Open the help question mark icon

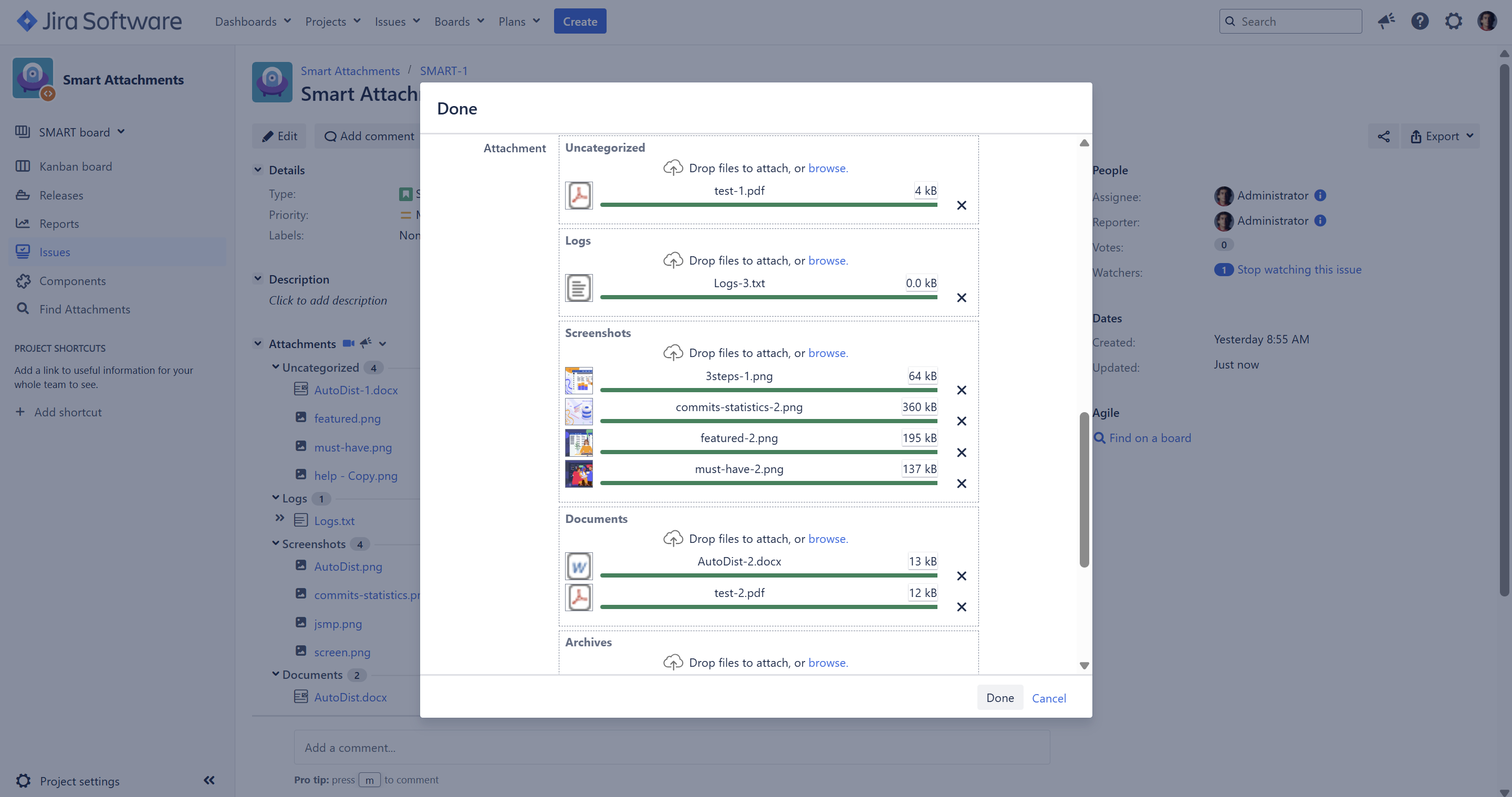[x=1420, y=21]
